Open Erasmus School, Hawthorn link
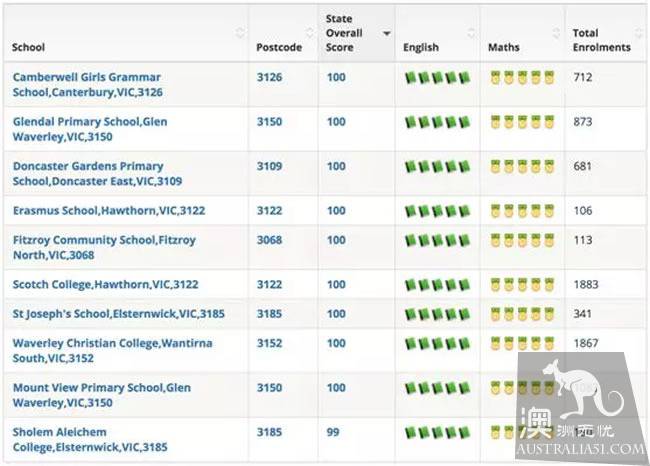The width and height of the screenshot is (650, 466). click(x=109, y=211)
